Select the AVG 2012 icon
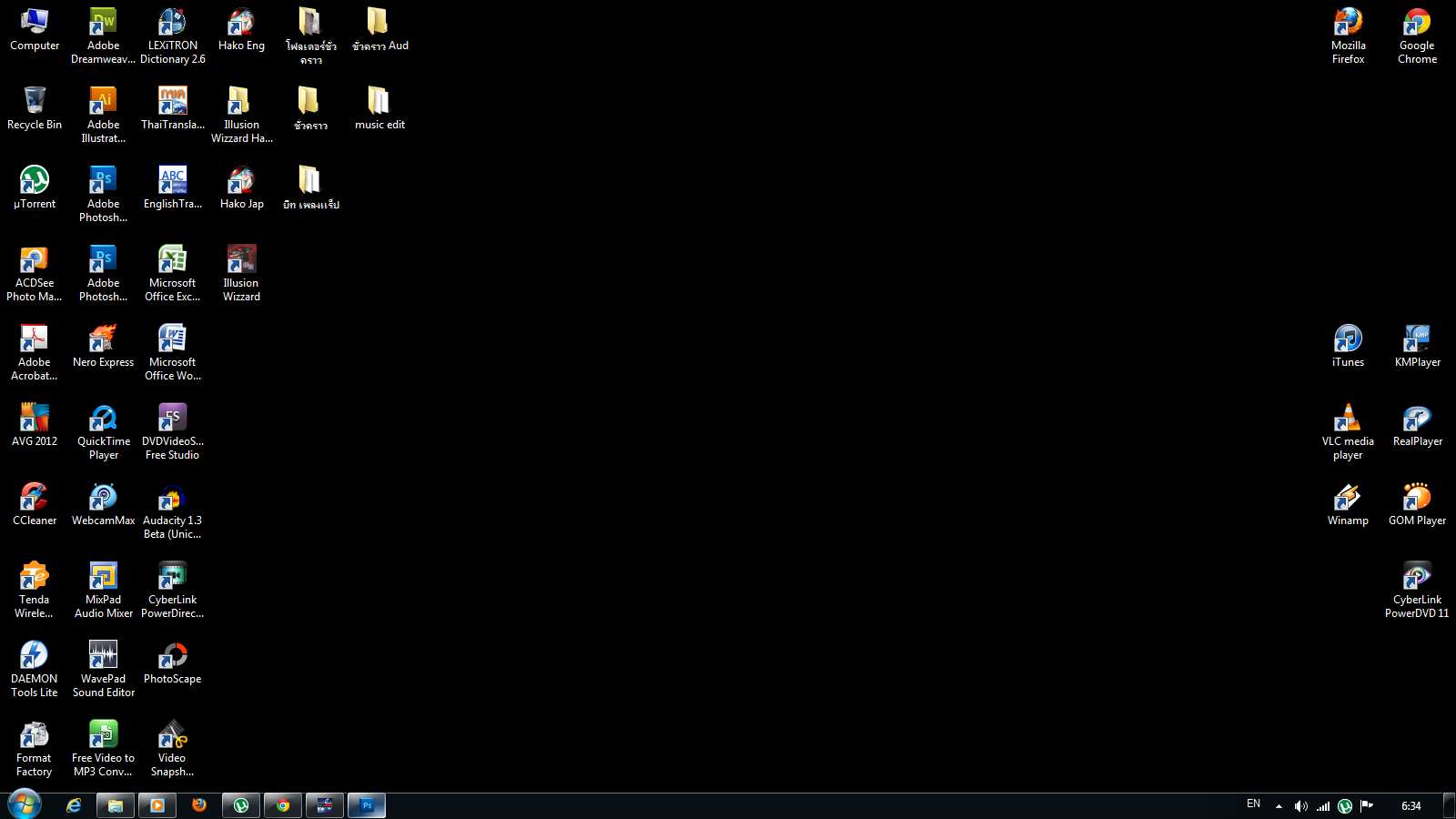 point(35,425)
